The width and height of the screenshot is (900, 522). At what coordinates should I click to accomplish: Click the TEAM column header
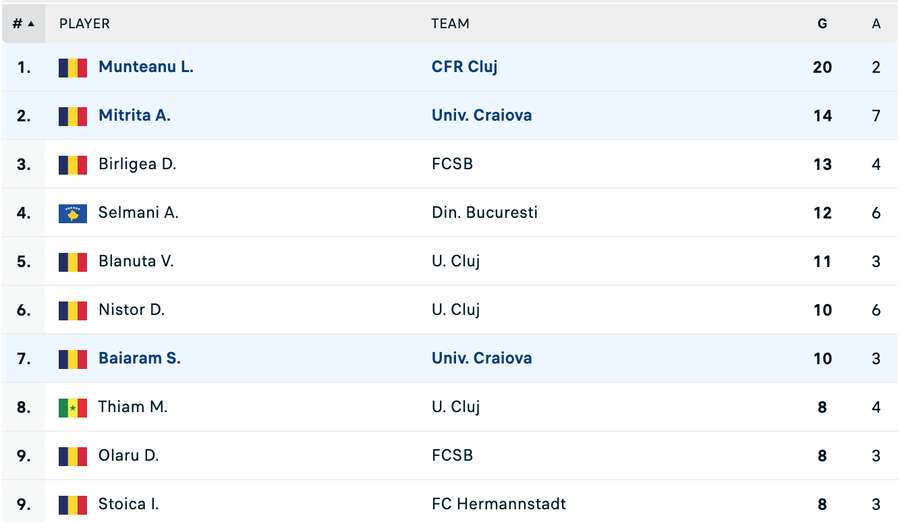(x=450, y=24)
